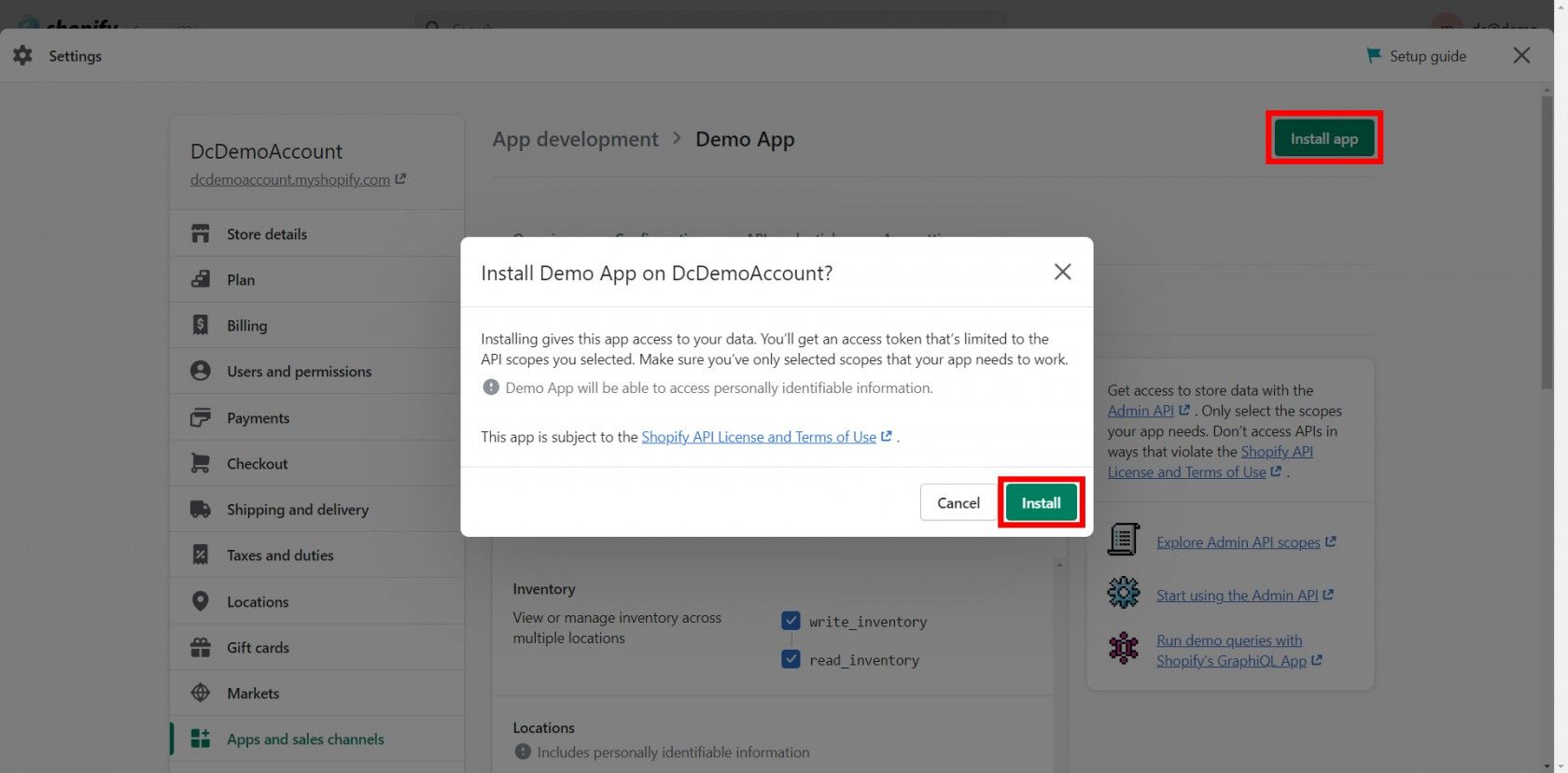Open the Payments settings page
The image size is (1568, 773).
click(258, 418)
